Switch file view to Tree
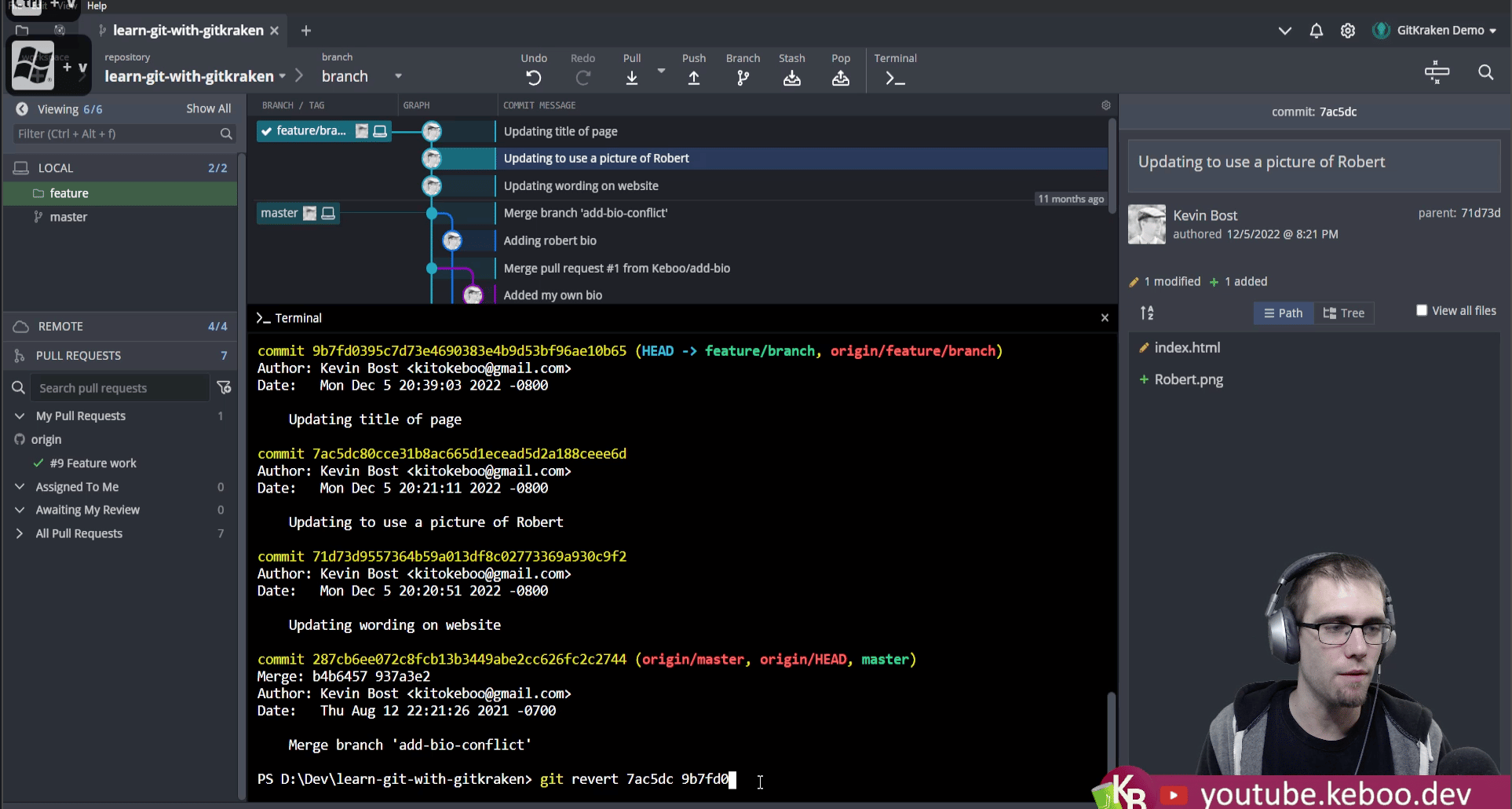The width and height of the screenshot is (1512, 809). (x=1344, y=313)
